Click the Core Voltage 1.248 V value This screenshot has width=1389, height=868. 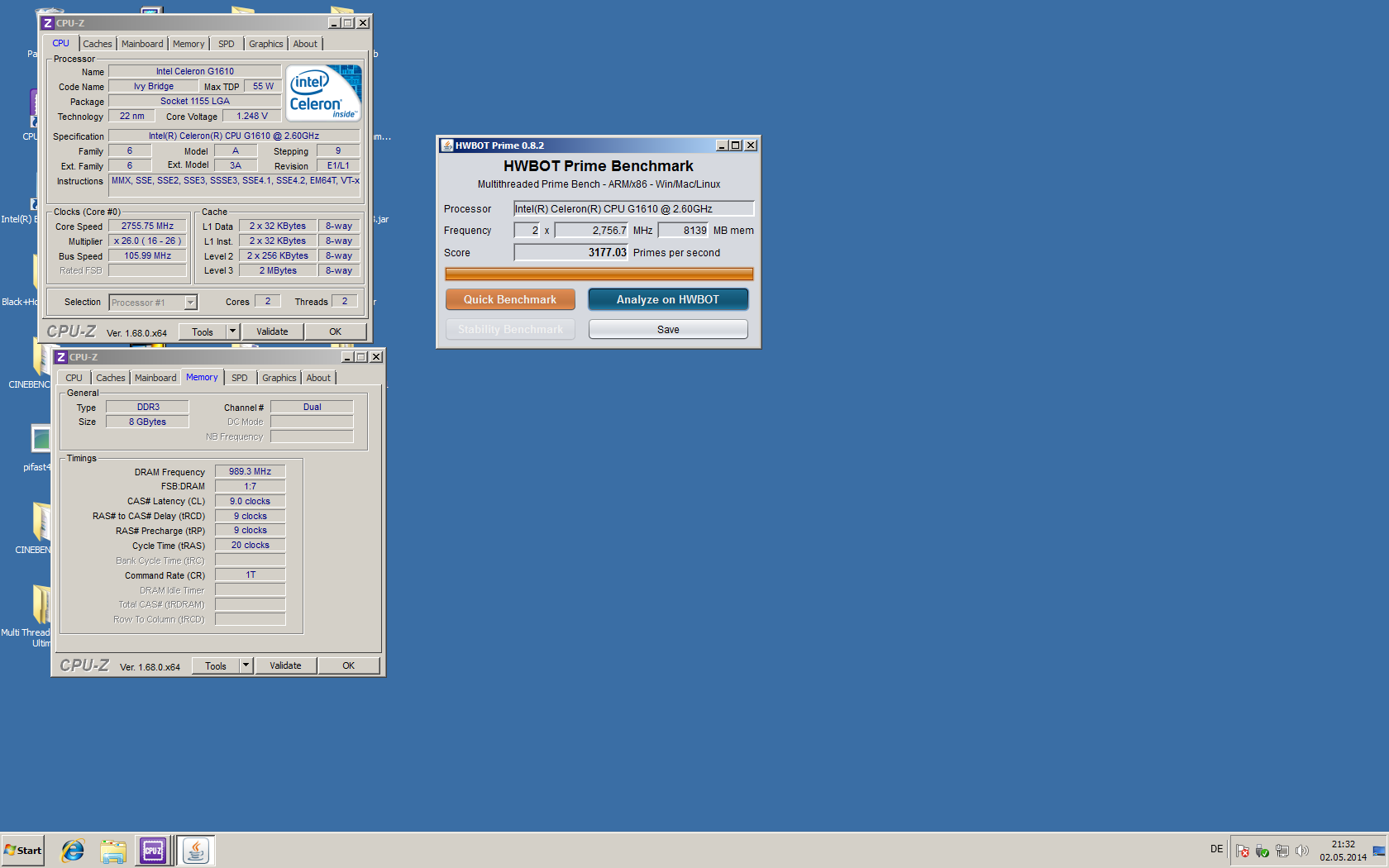251,116
